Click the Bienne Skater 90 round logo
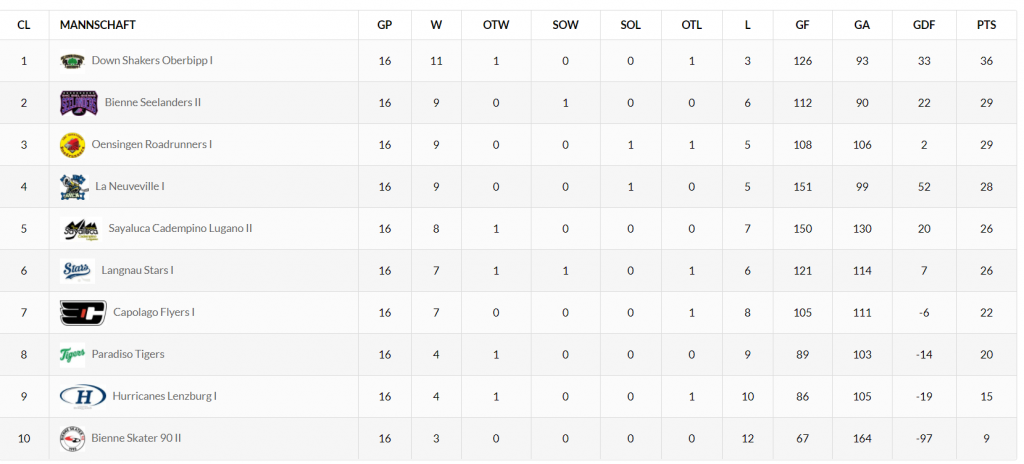Screen dimensions: 1024x464 coord(72,439)
